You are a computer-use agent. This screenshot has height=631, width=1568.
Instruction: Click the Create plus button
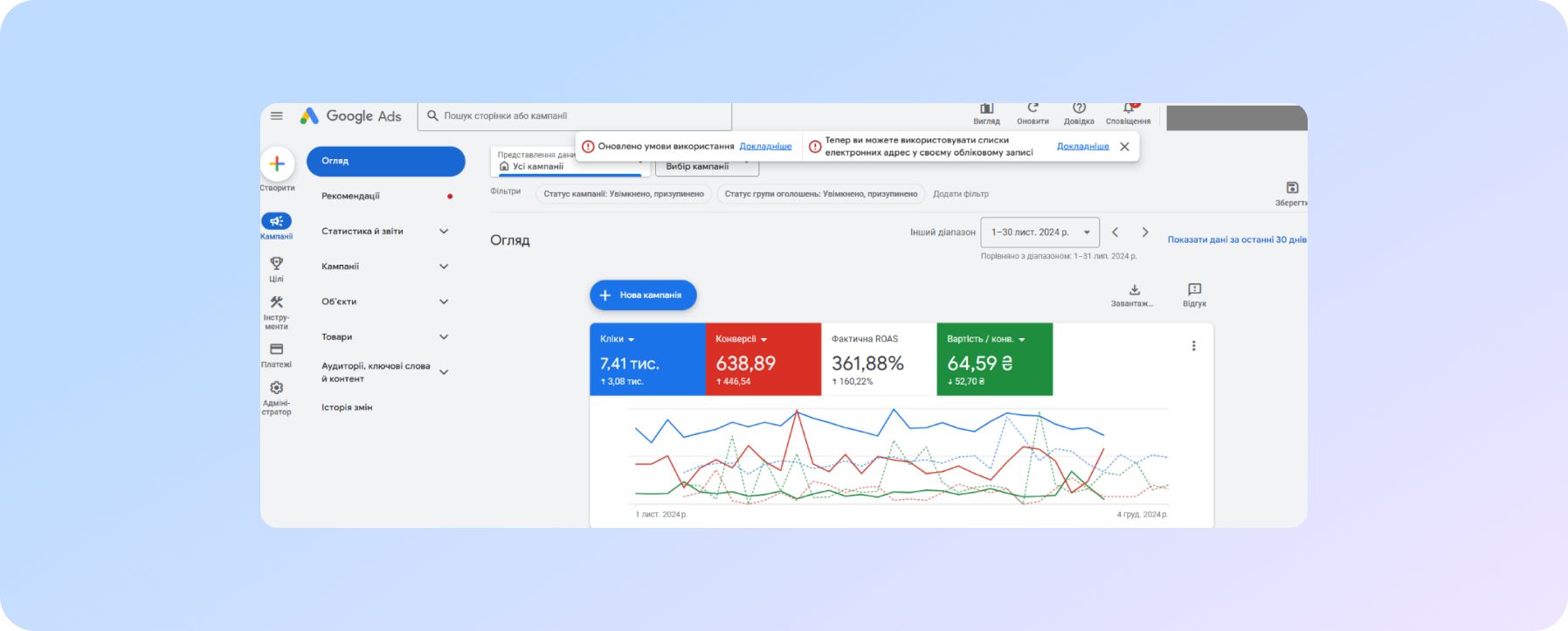tap(277, 163)
